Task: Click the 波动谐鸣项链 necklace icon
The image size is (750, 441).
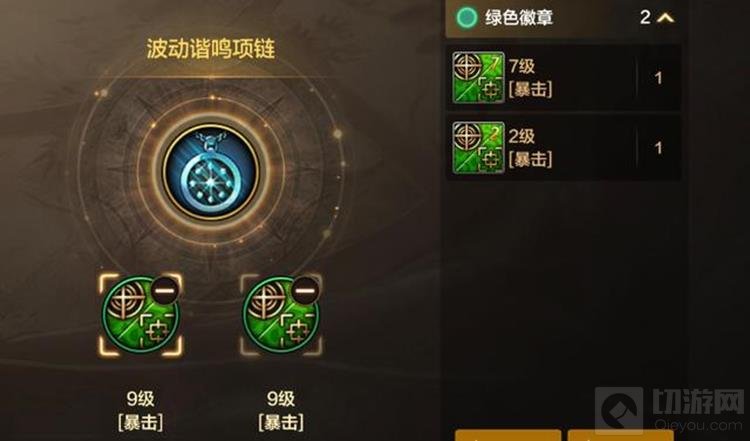Action: (211, 172)
